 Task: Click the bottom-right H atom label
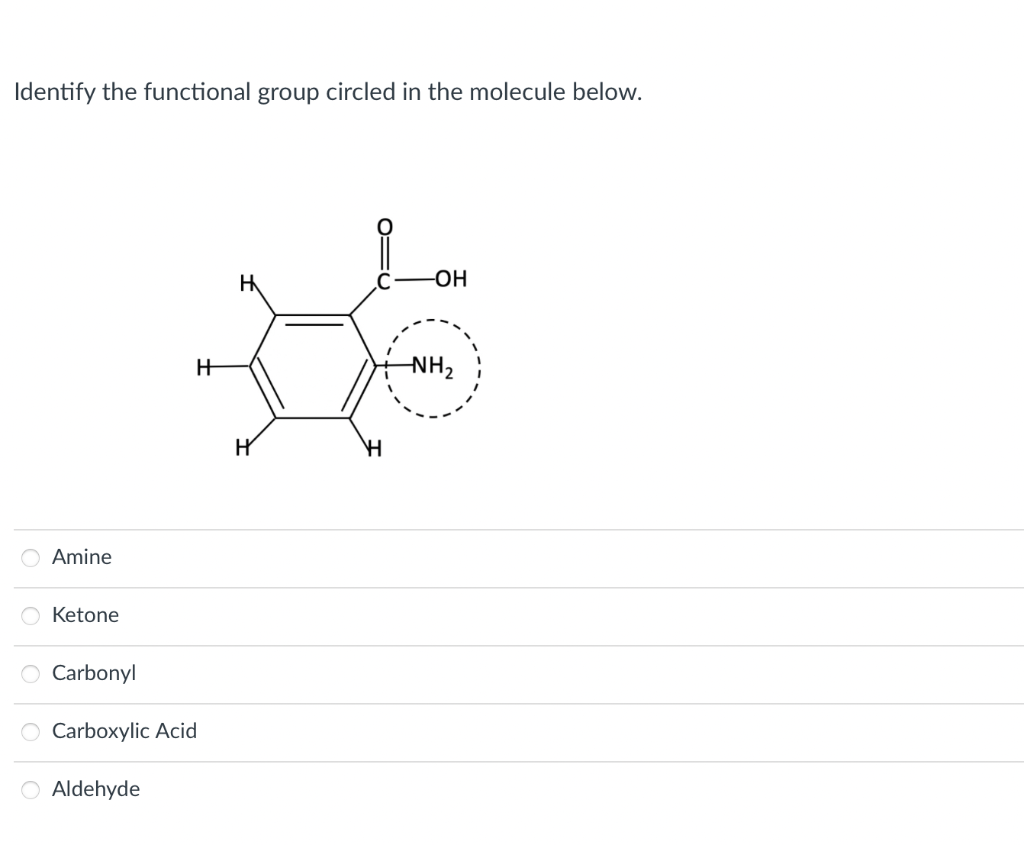click(x=372, y=447)
